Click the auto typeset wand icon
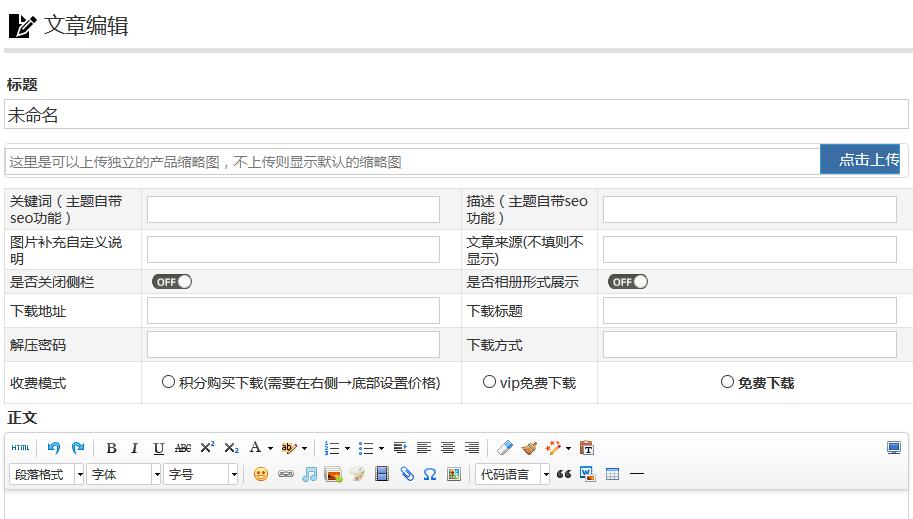Viewport: 913px width, 519px height. (553, 448)
